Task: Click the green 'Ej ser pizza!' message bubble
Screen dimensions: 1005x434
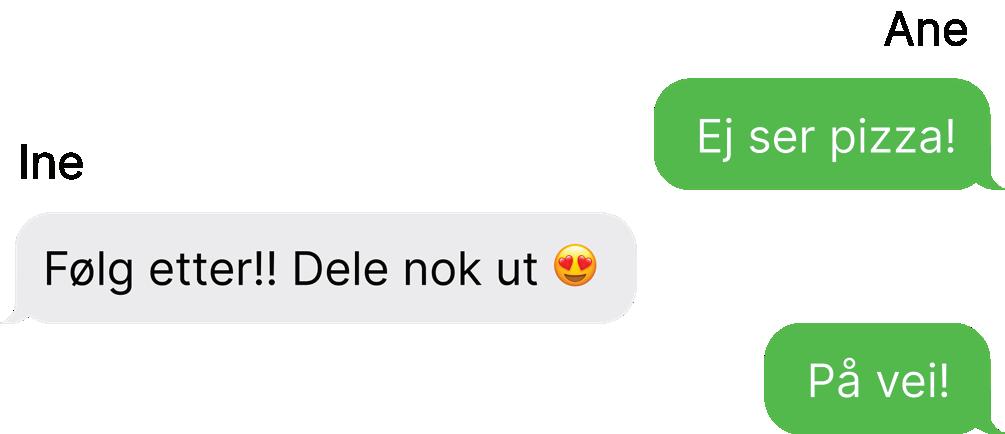Action: [826, 134]
